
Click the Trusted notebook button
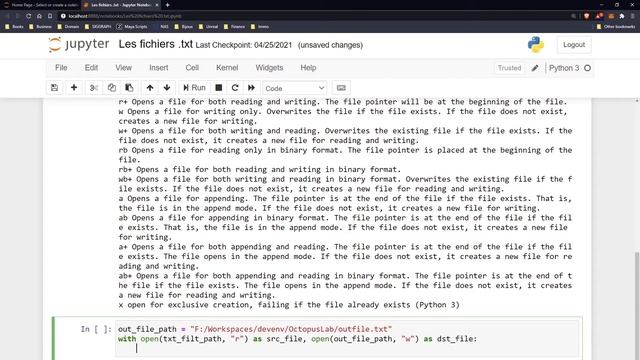tap(509, 68)
